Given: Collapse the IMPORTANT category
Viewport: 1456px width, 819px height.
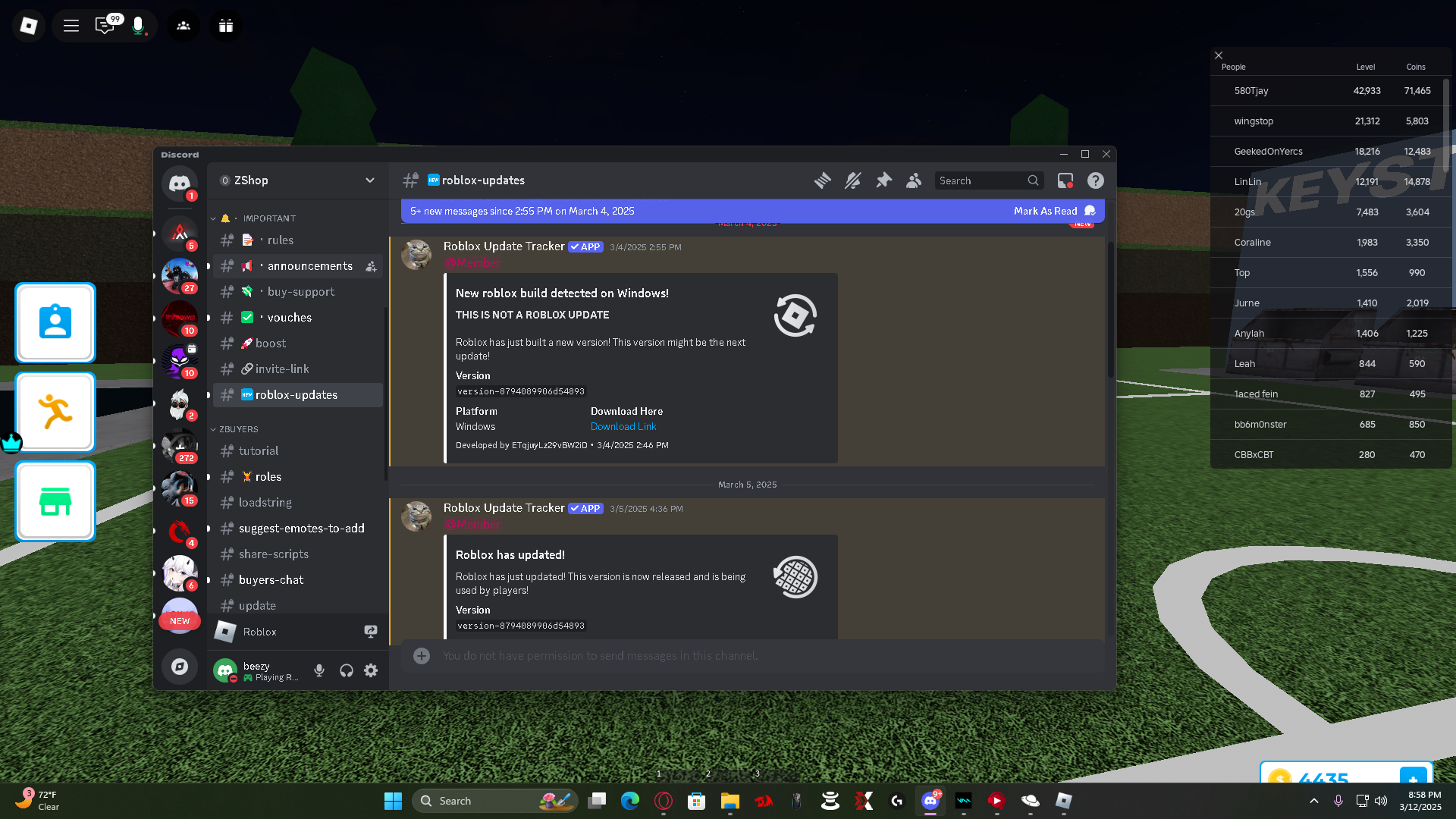Looking at the screenshot, I should [255, 218].
